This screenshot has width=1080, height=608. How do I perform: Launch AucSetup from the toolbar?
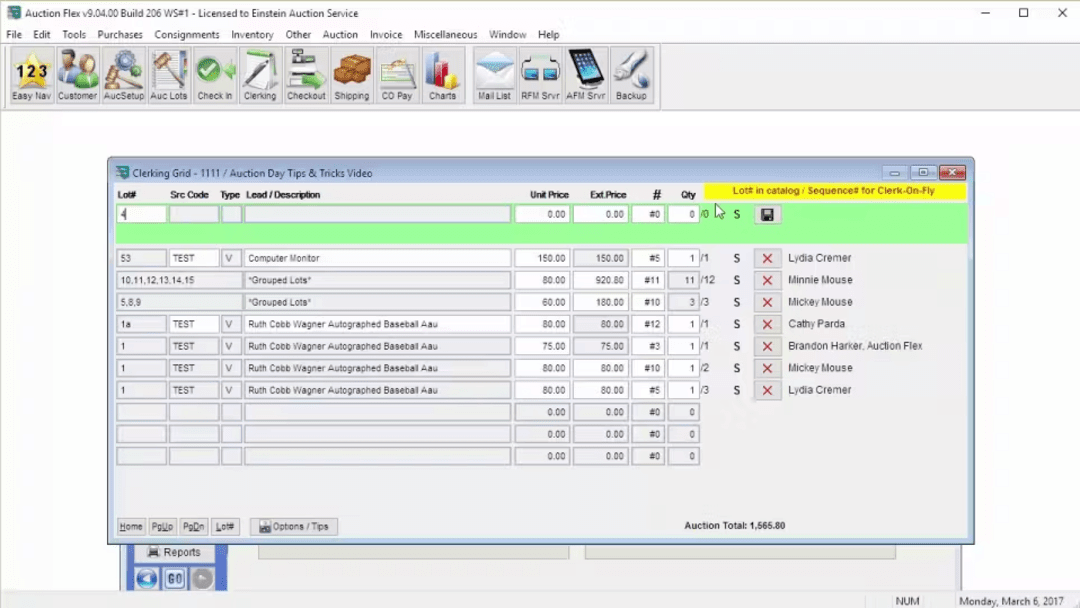point(123,75)
